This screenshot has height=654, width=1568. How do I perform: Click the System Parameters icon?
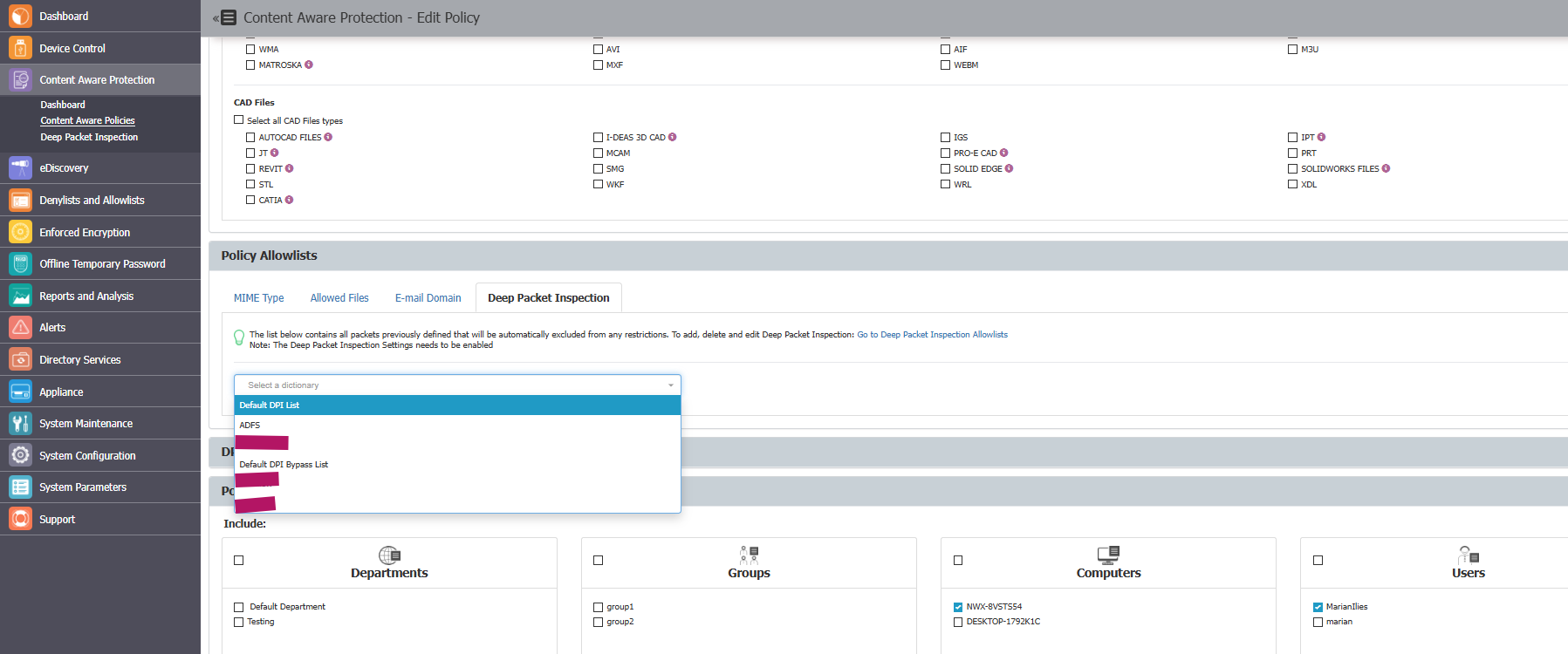click(x=20, y=487)
